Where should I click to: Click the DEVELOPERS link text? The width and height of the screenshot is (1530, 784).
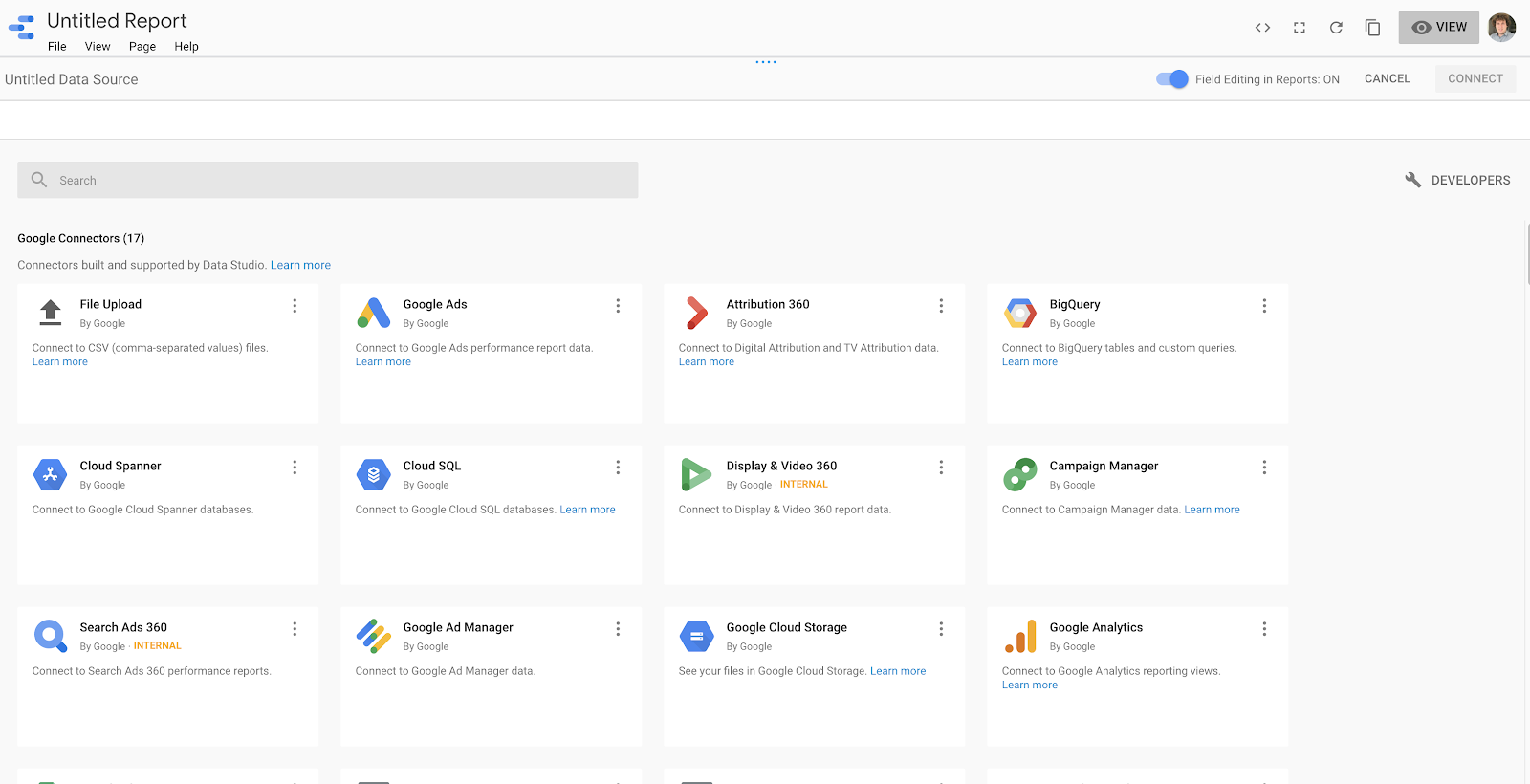click(x=1471, y=180)
